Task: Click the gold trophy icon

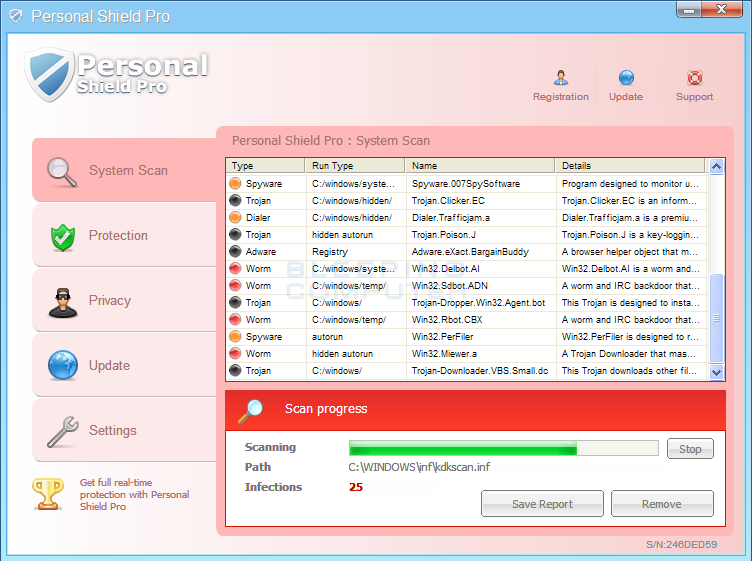Action: [48, 494]
